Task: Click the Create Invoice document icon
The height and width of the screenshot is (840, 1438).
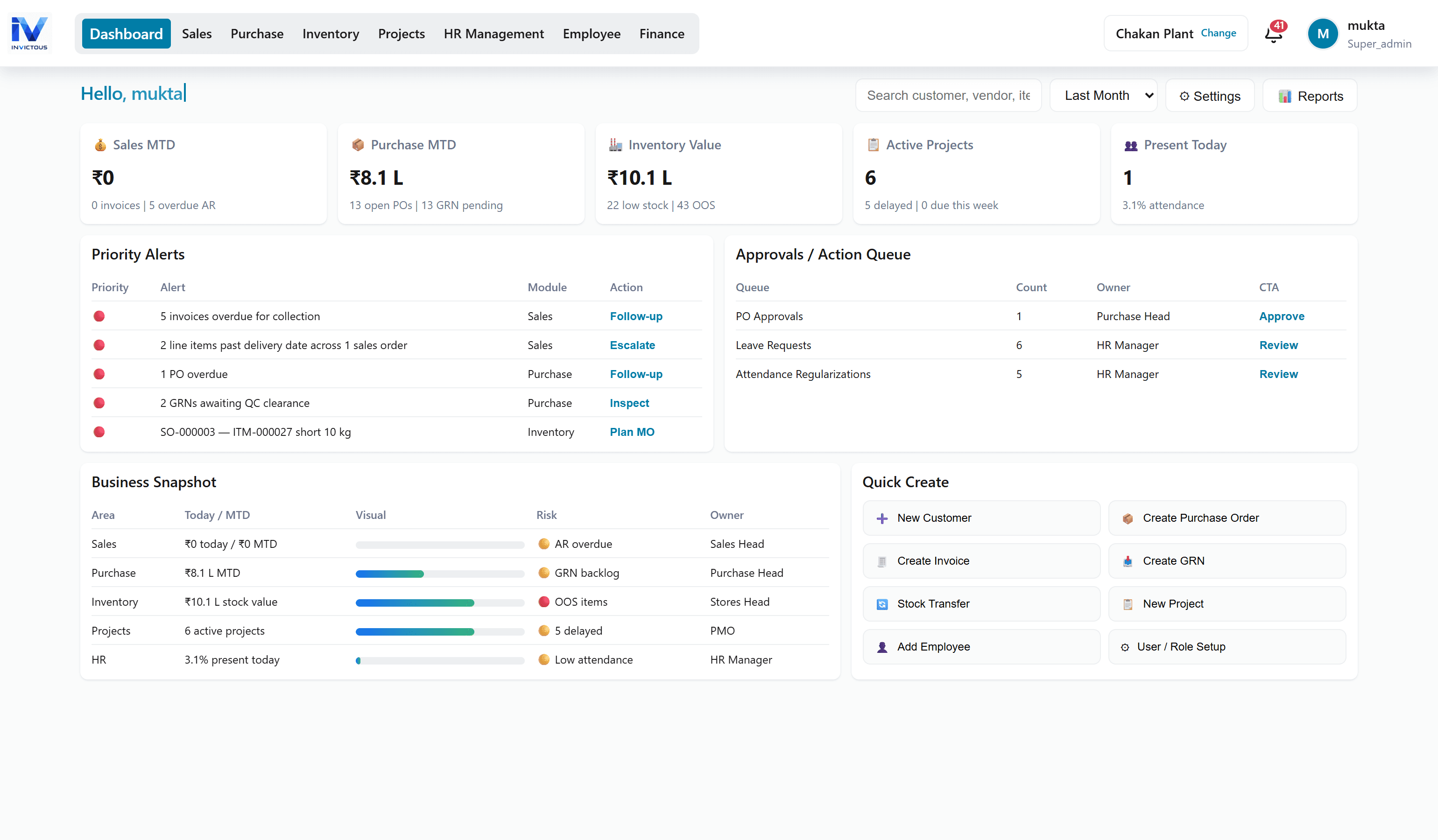Action: click(x=881, y=561)
